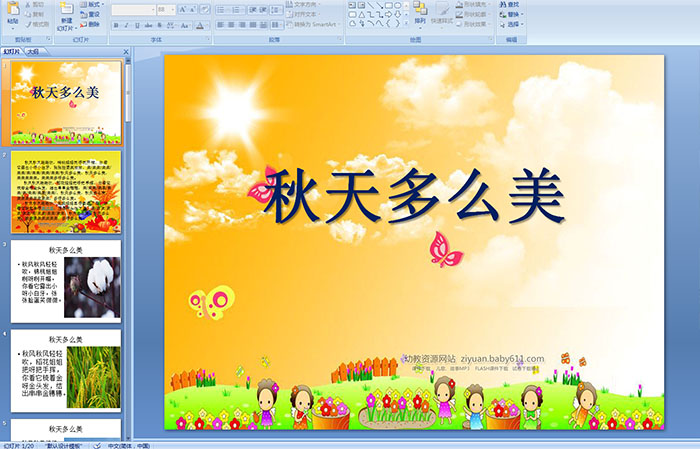Screen dimensions: 700x449
Task: Click the Increase Indent icon
Action: pos(263,10)
